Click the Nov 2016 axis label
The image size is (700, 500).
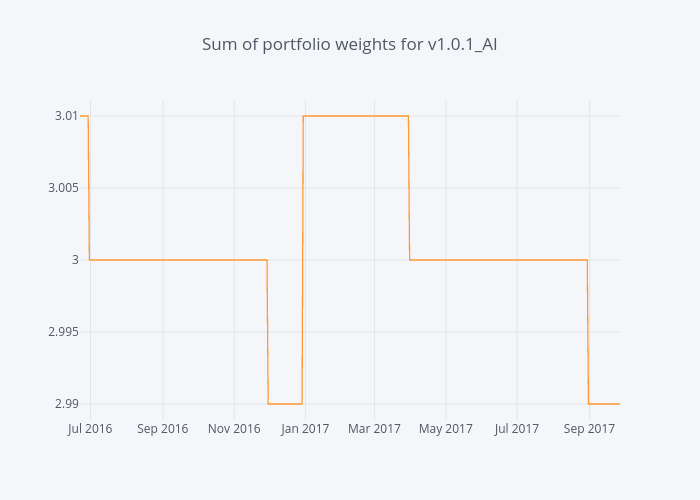[233, 429]
